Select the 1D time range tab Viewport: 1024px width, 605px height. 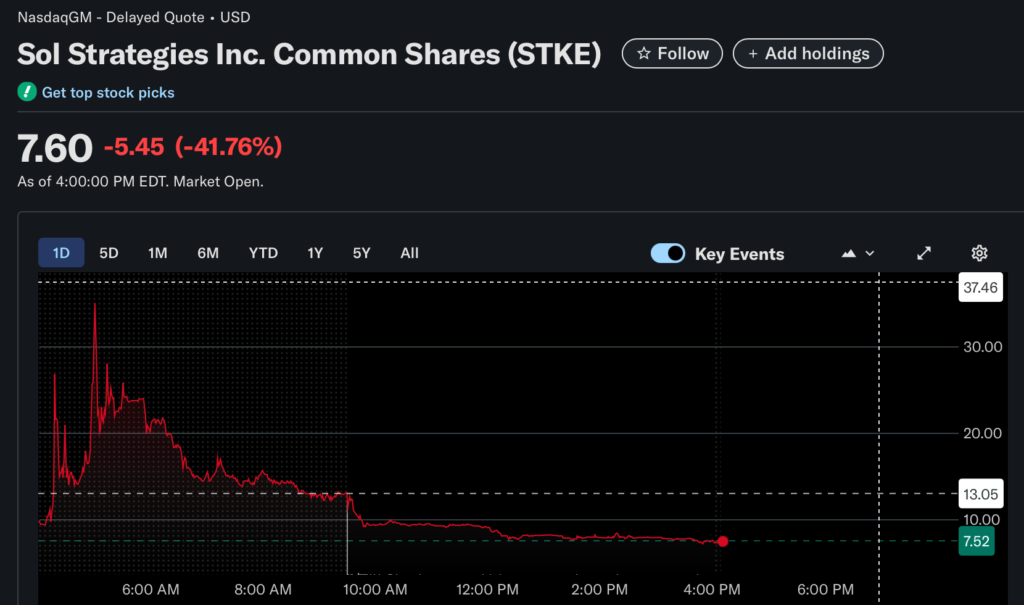(61, 253)
